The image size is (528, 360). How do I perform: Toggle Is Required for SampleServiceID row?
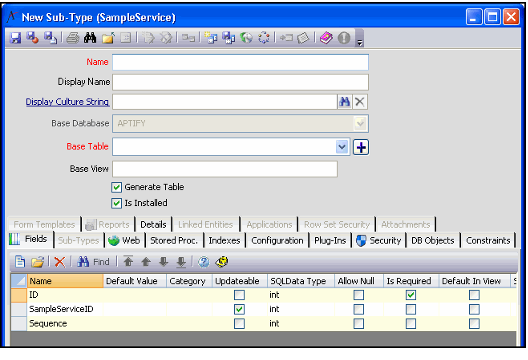pos(411,309)
